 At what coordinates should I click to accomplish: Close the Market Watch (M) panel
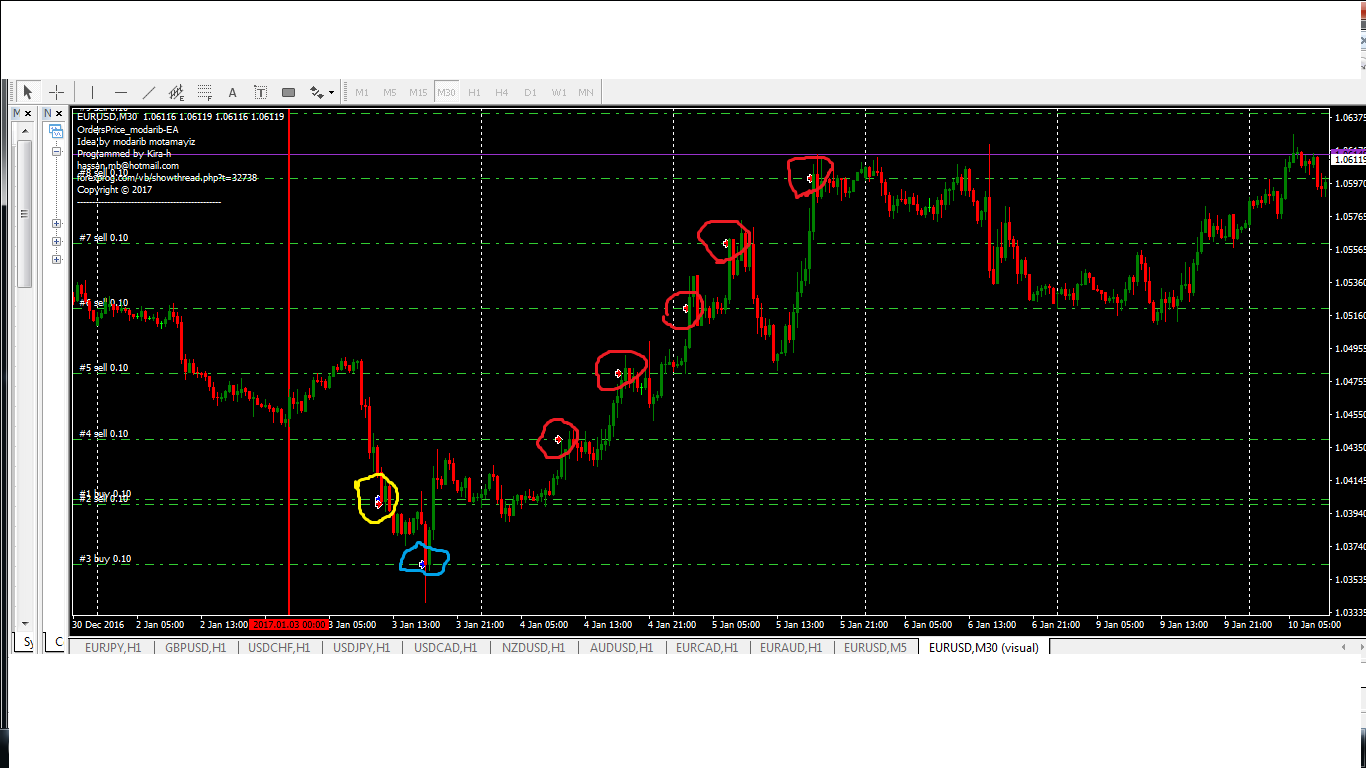pyautogui.click(x=28, y=114)
